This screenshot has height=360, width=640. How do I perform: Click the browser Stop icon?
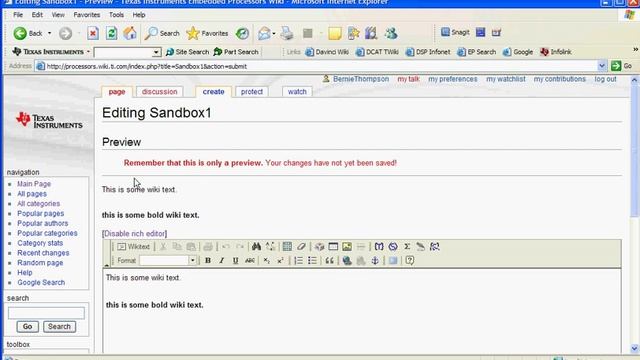[93, 33]
